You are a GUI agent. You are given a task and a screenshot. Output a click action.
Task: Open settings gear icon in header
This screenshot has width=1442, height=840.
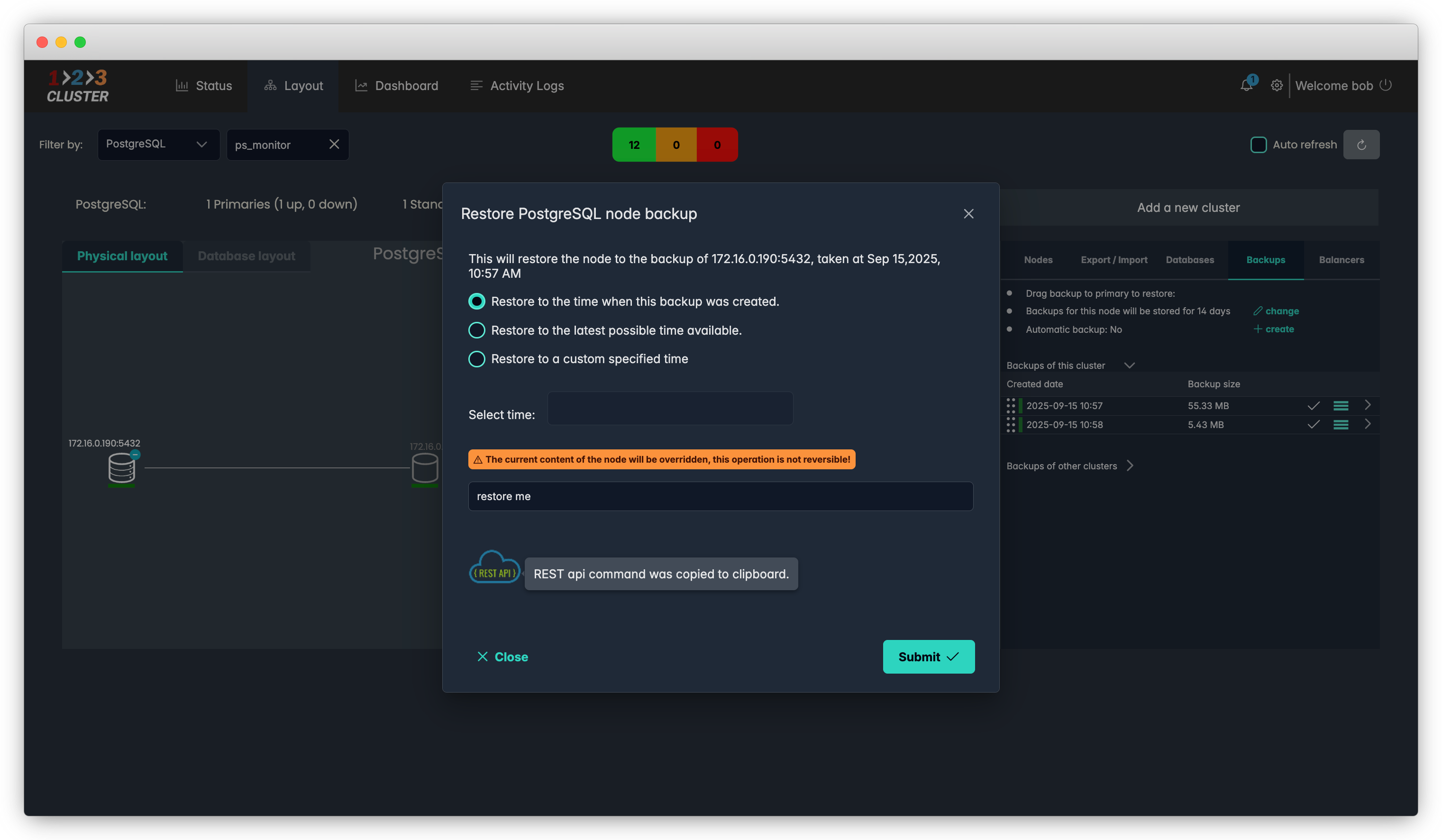pyautogui.click(x=1276, y=85)
